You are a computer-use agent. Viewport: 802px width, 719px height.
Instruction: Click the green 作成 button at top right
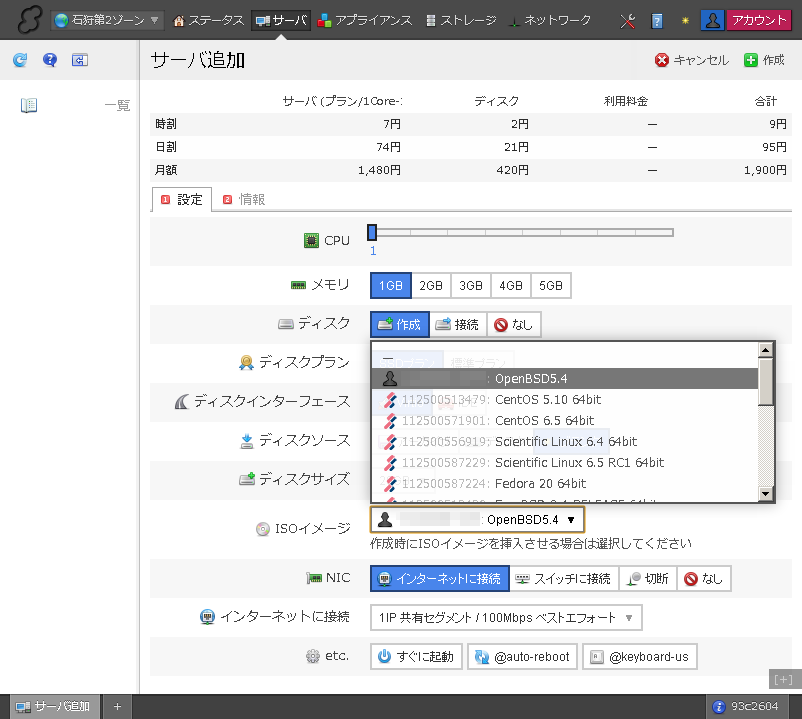pos(765,60)
